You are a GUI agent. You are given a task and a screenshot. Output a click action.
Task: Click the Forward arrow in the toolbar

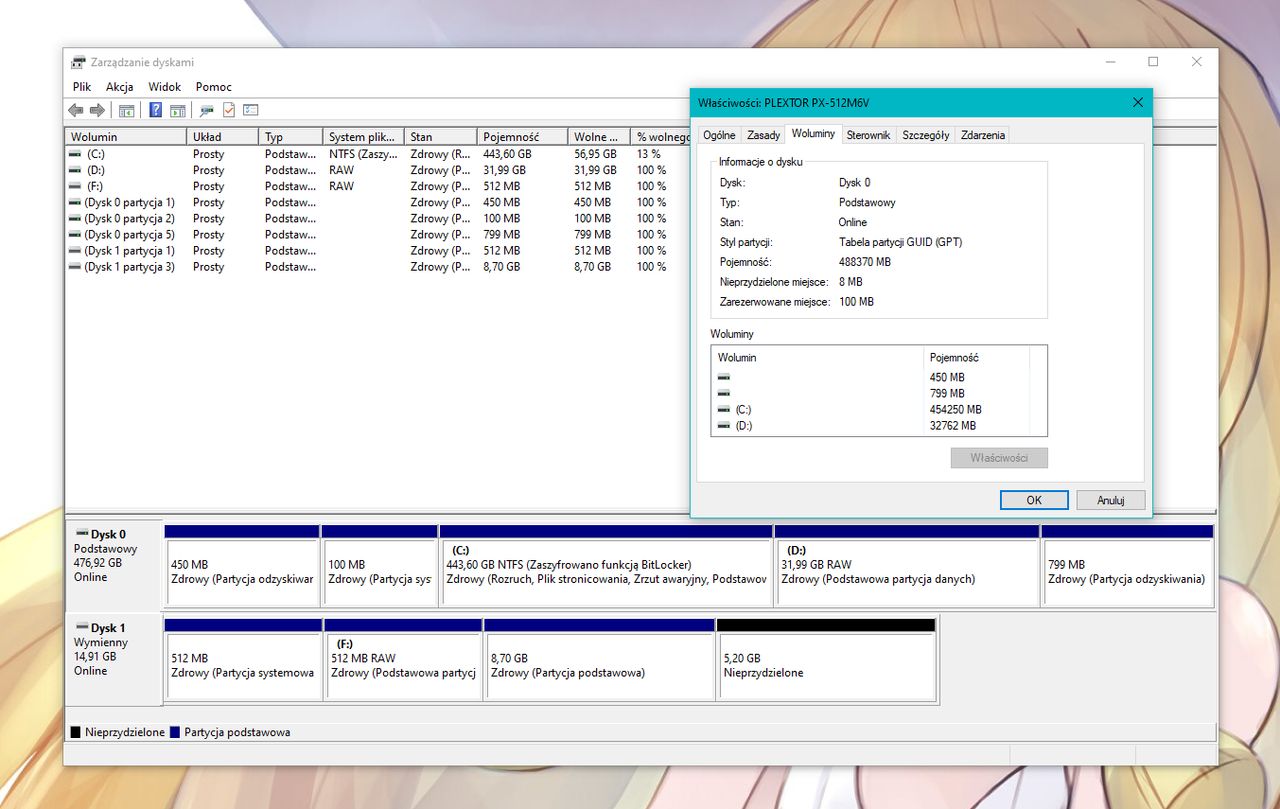[x=97, y=110]
